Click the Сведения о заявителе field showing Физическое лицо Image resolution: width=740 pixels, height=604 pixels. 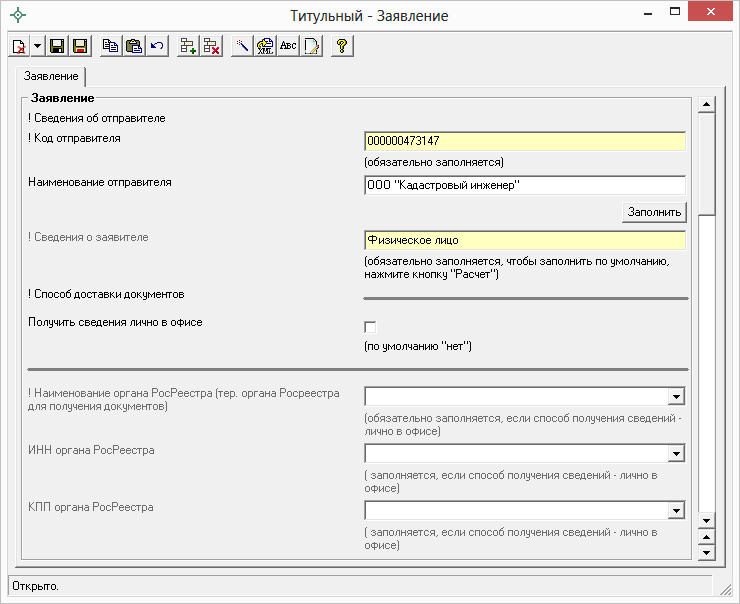(525, 240)
